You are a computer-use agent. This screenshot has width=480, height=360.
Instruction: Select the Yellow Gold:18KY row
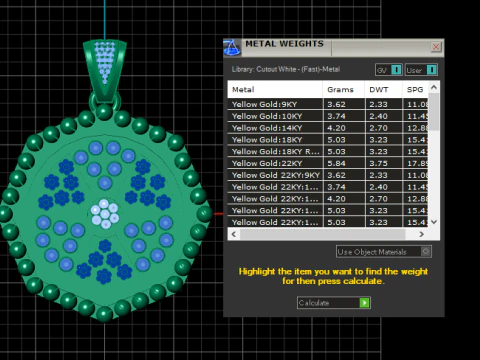[x=328, y=140]
